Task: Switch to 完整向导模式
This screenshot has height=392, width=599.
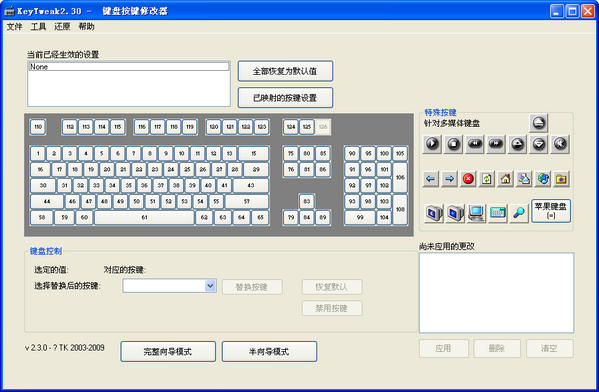Action: pos(168,352)
